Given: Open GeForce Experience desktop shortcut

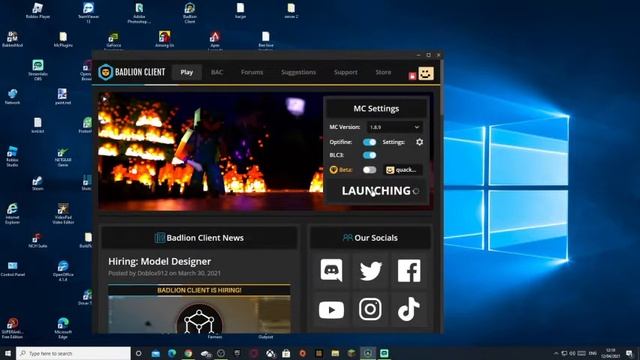Looking at the screenshot, I should (x=113, y=41).
